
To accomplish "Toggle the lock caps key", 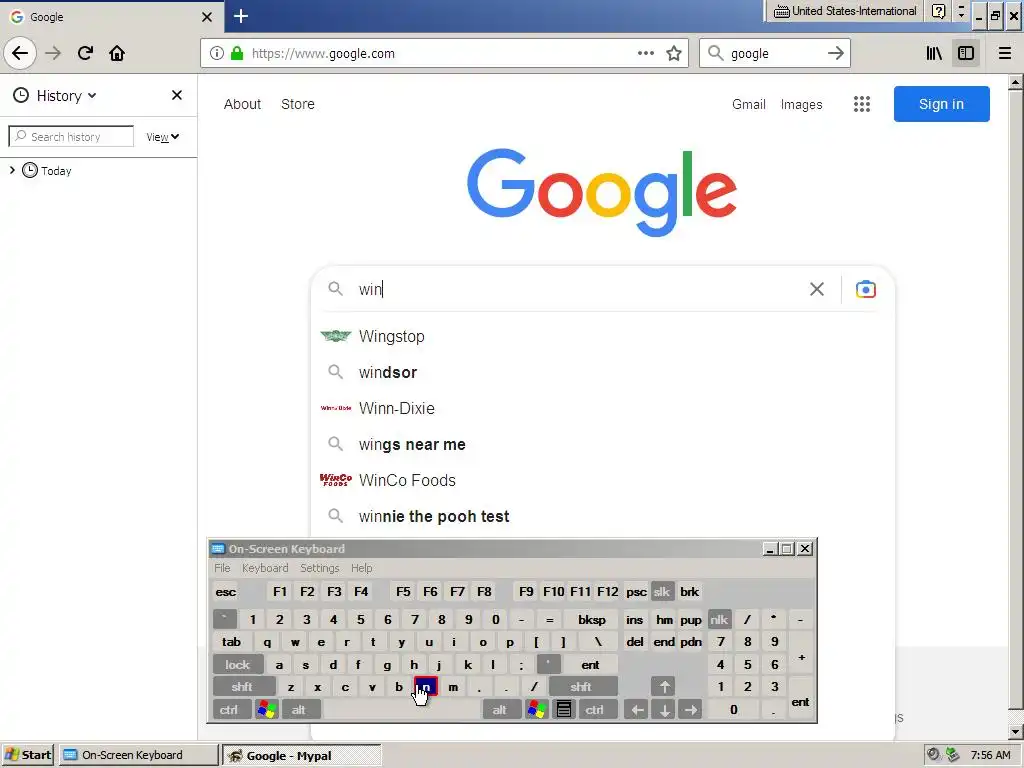I will (238, 665).
